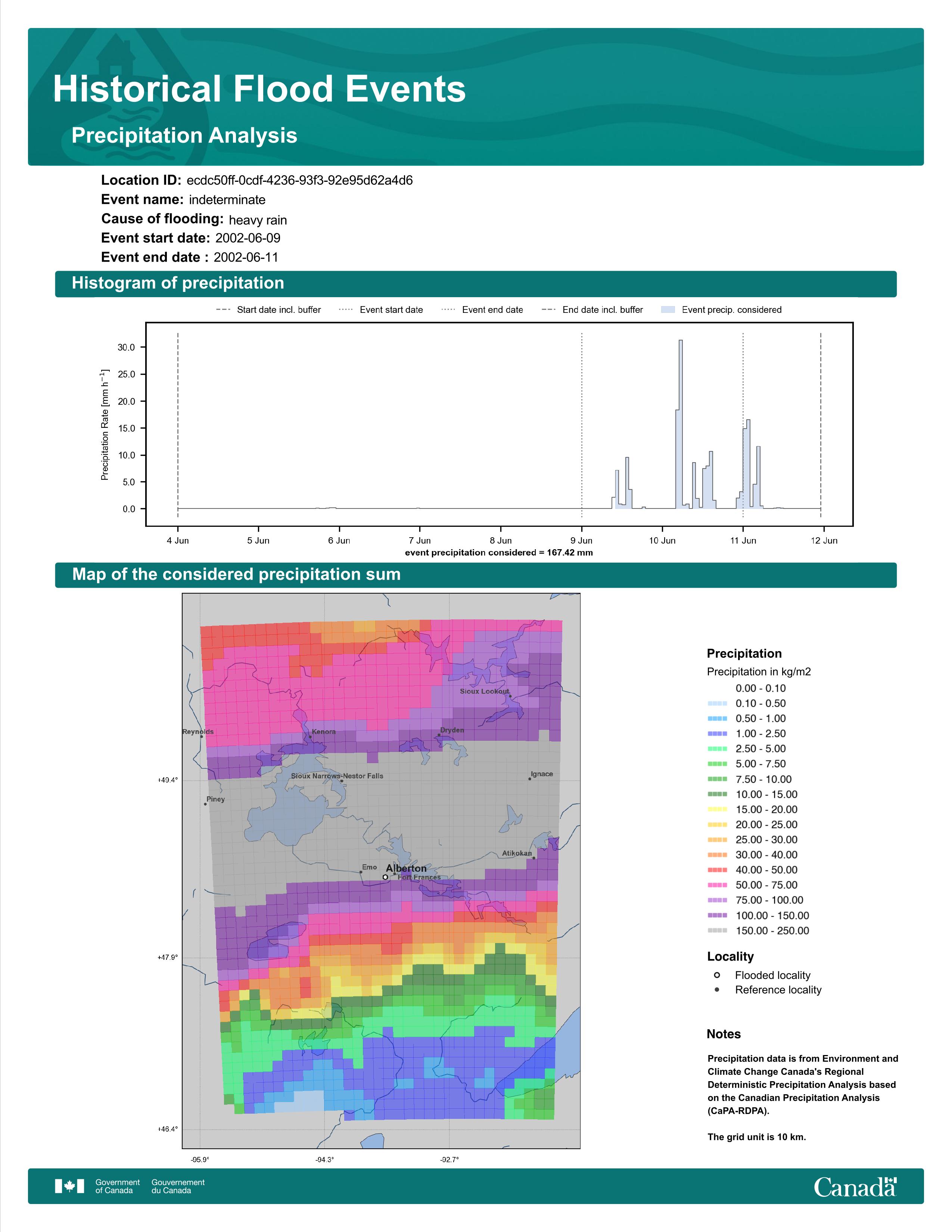Click the Kenora locality dot on map

tap(309, 737)
